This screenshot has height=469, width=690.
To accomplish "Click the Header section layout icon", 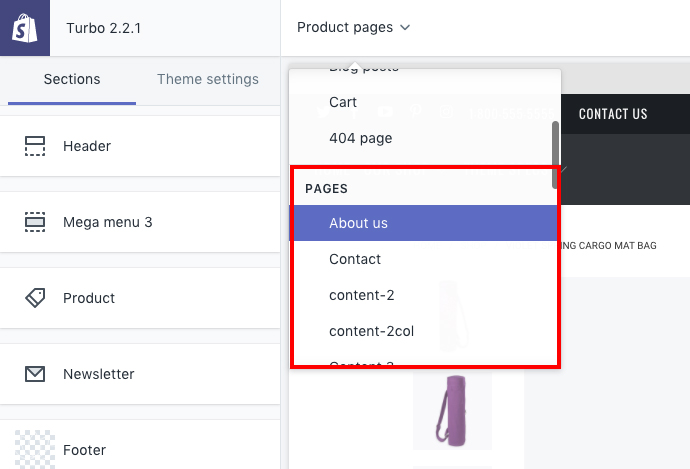I will click(35, 146).
